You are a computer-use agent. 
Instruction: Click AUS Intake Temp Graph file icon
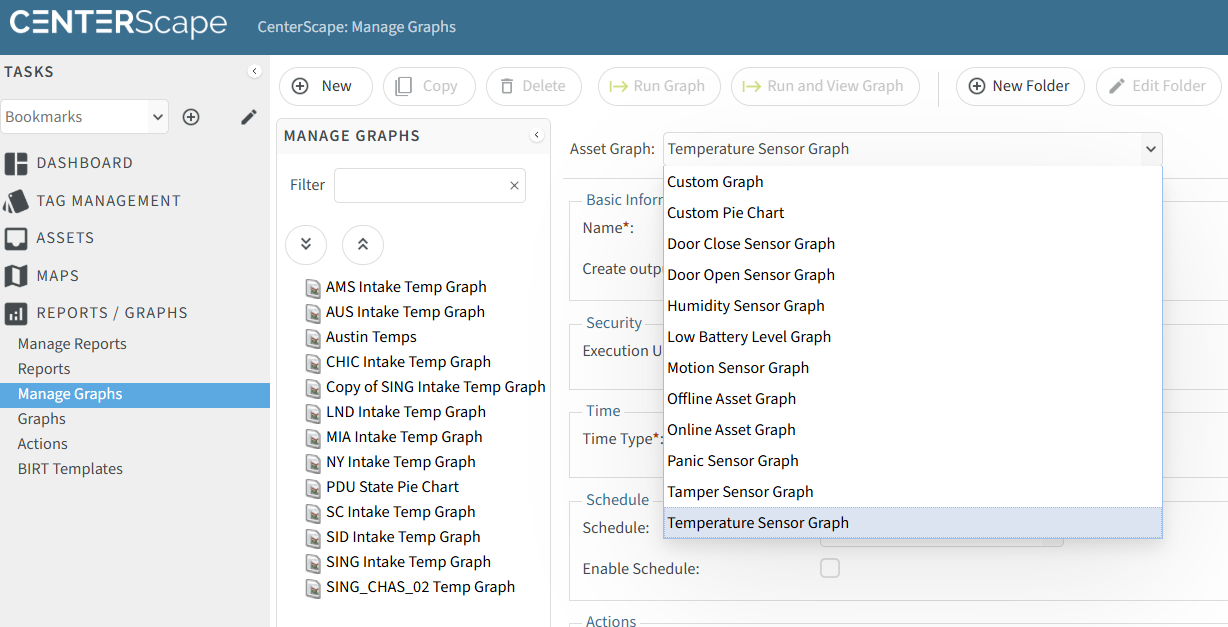pos(313,313)
